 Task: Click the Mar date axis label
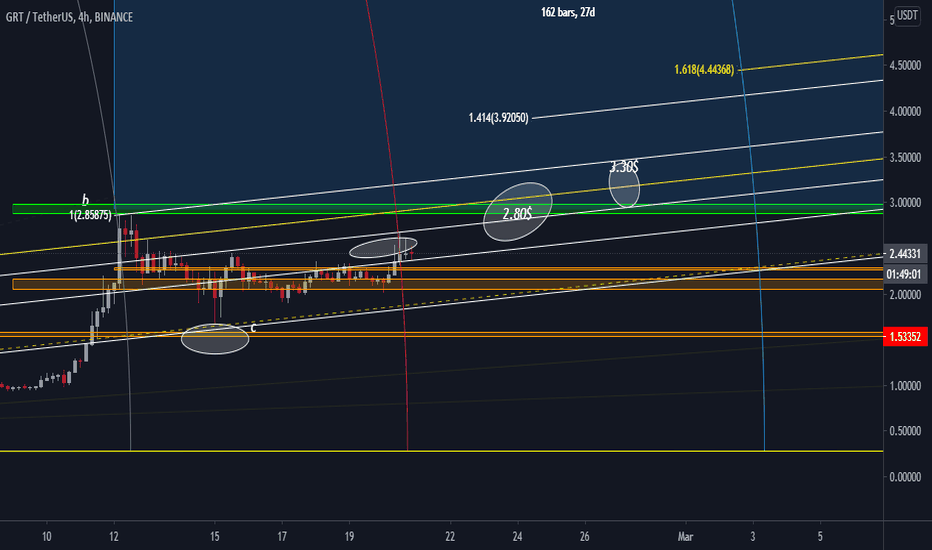[x=685, y=537]
